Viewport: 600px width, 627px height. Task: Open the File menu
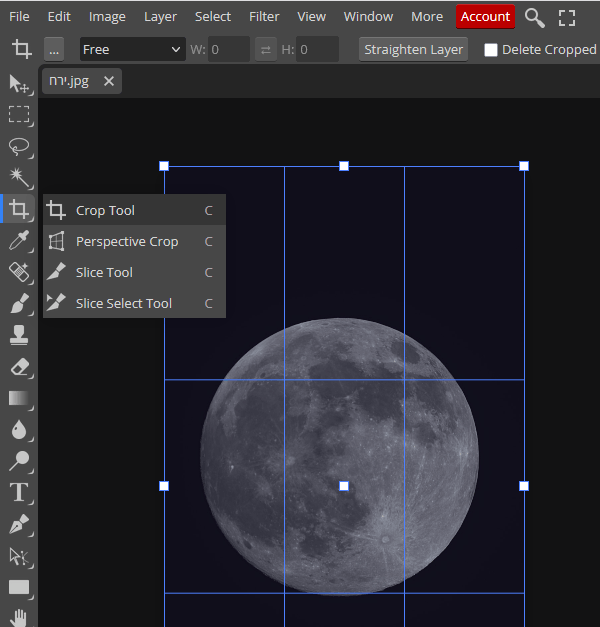(19, 17)
